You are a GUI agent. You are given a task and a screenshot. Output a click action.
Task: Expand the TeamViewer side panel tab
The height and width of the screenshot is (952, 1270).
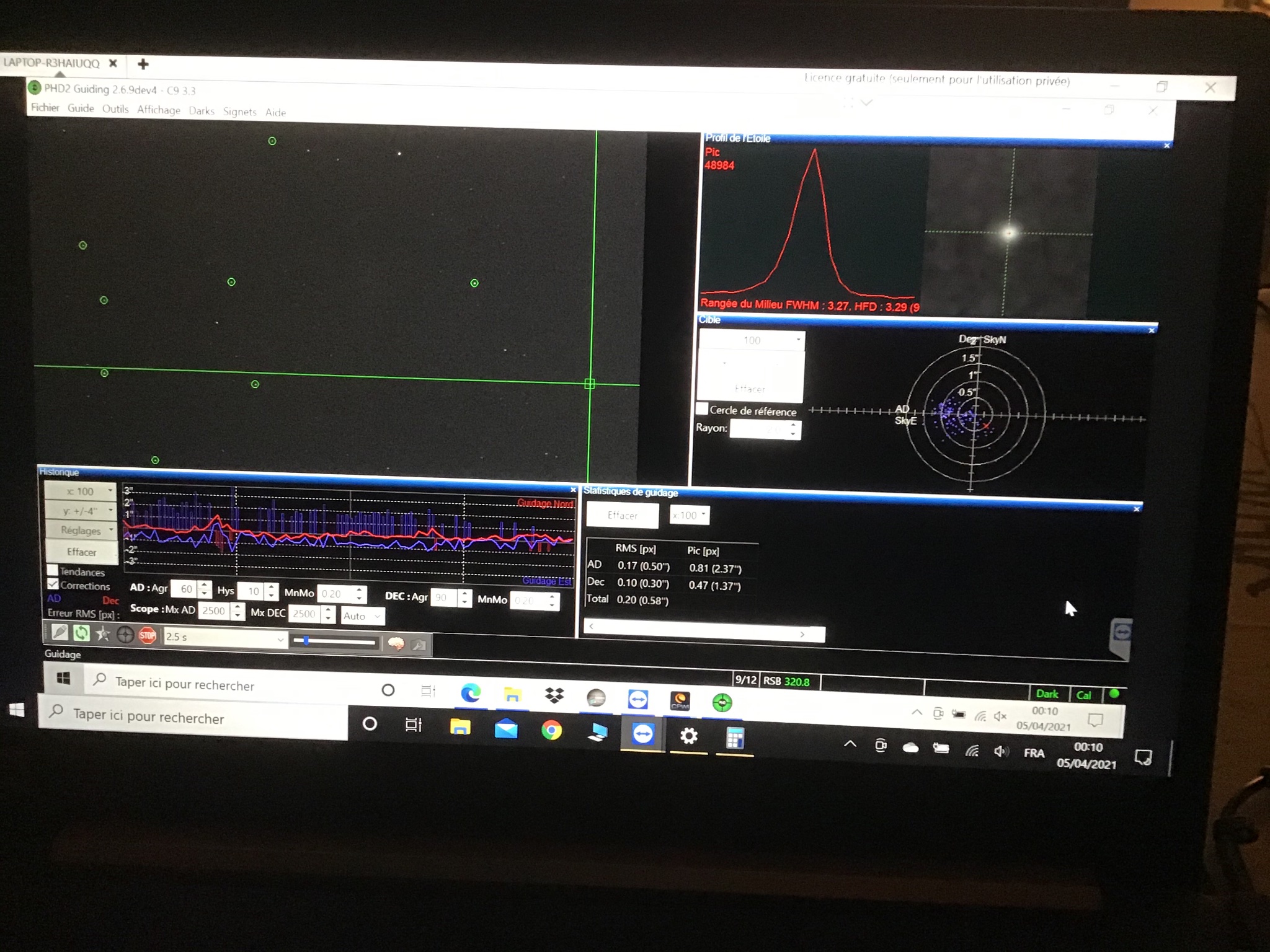[x=1121, y=638]
